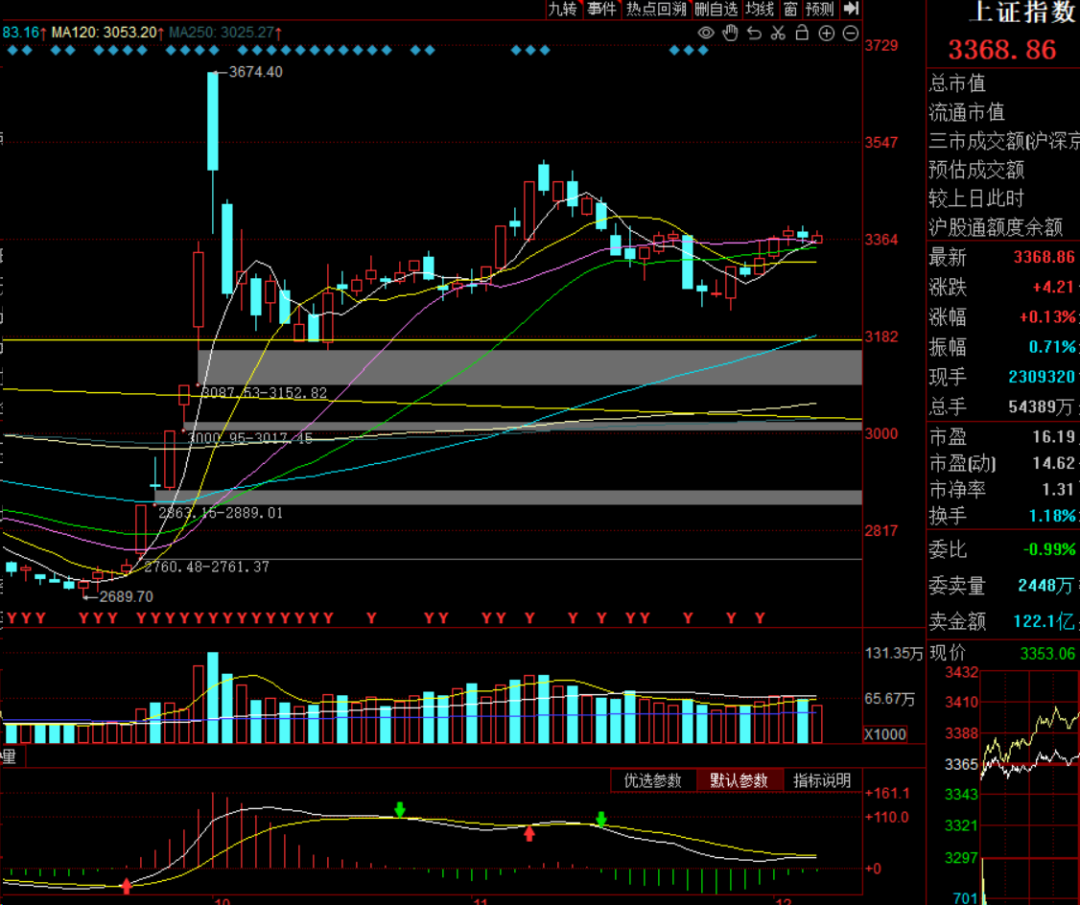The image size is (1080, 905).
Task: Select the 默认参数 option
Action: [739, 780]
